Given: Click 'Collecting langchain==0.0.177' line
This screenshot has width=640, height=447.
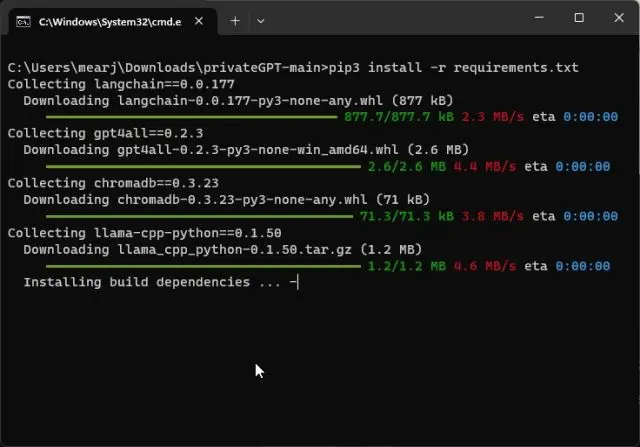Looking at the screenshot, I should [121, 85].
